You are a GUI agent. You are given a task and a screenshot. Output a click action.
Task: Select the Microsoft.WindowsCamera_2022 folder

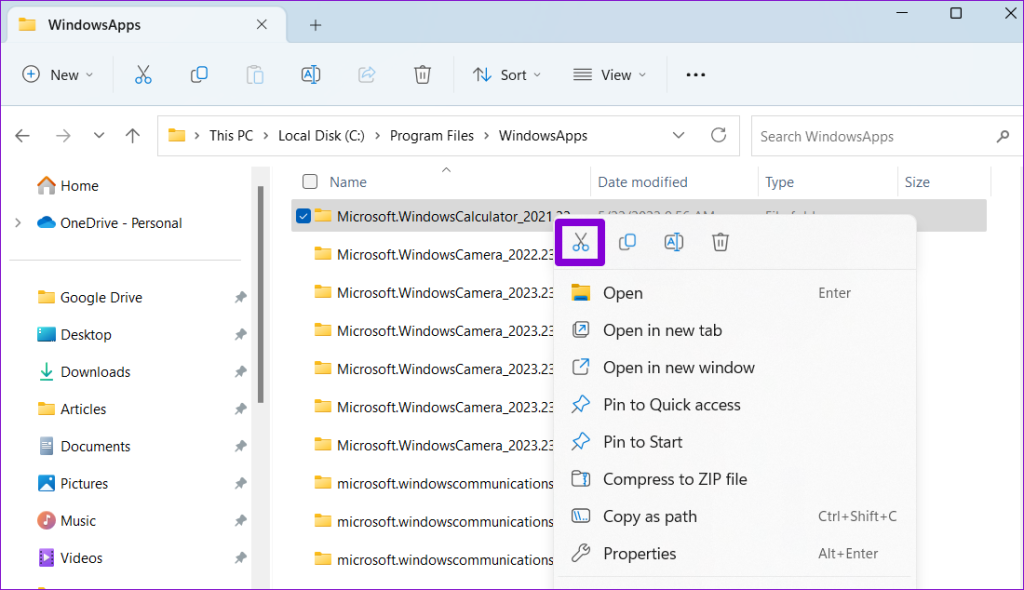434,254
